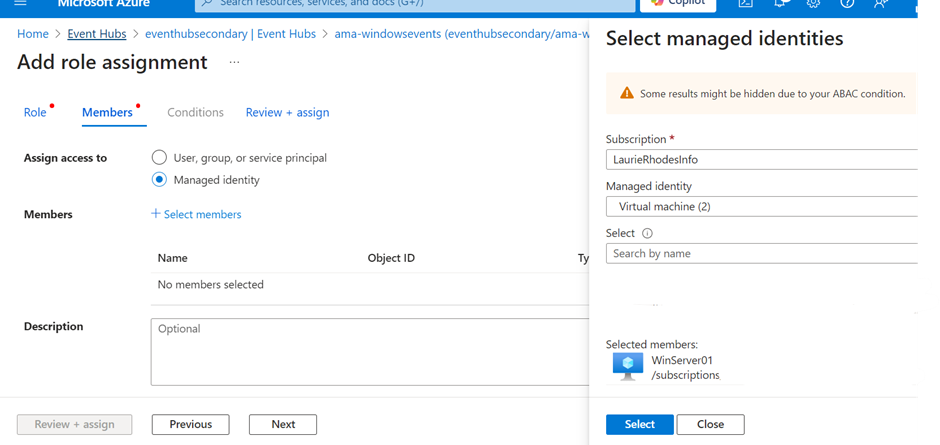This screenshot has height=445, width=940.
Task: Click the WinServer01 virtual machine icon
Action: 628,366
